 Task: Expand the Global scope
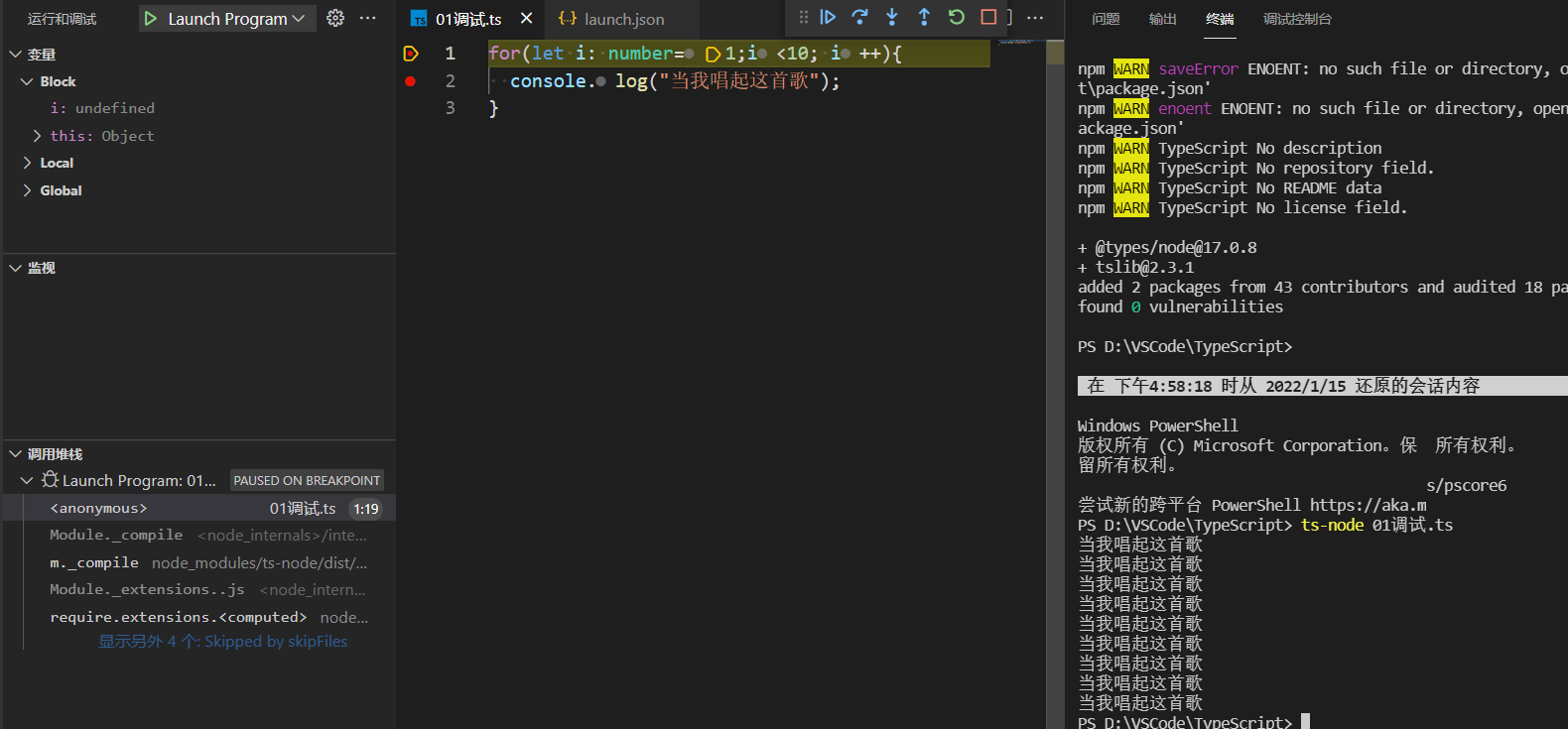(x=27, y=190)
